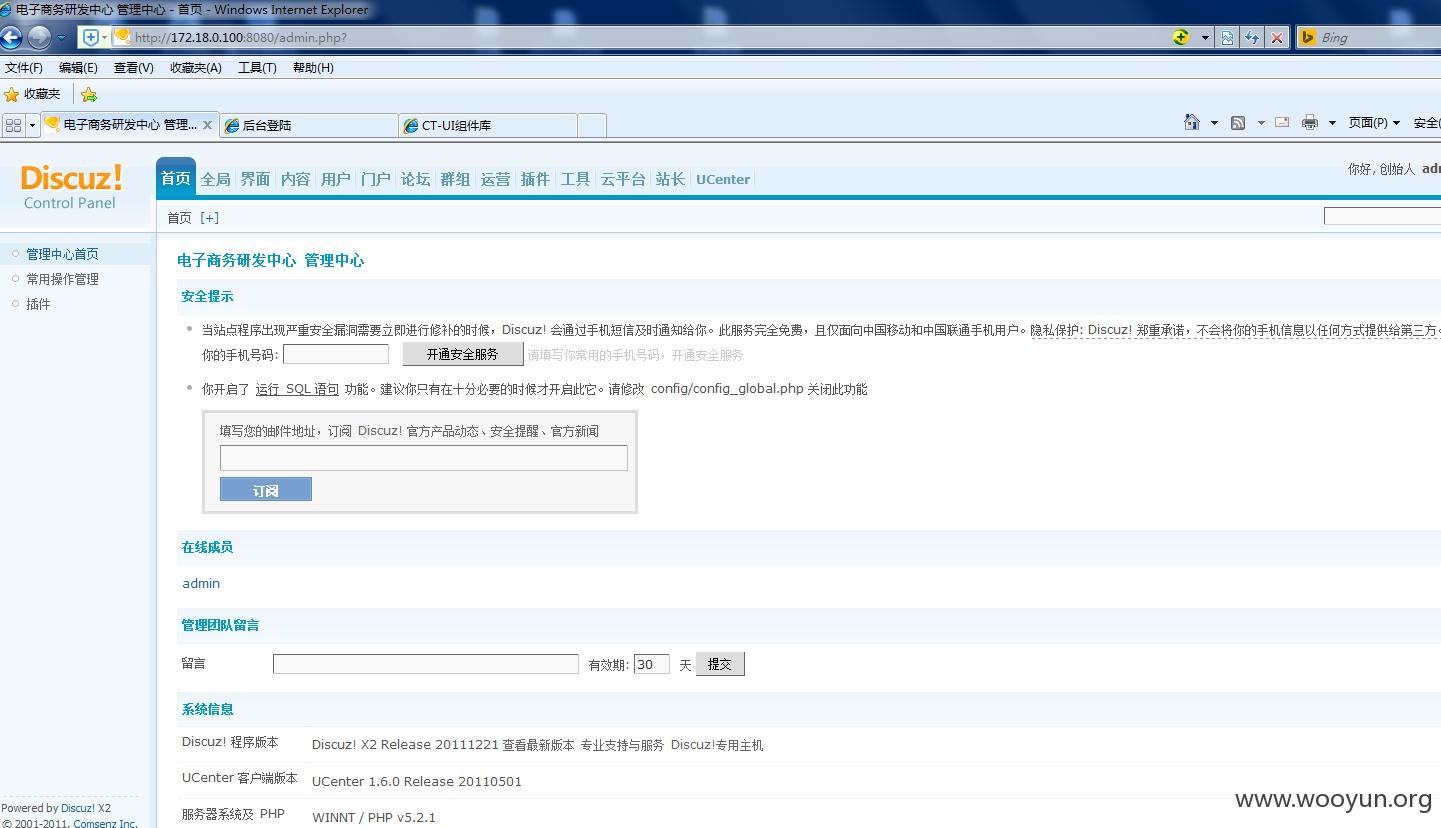
Task: Select the 论坛 navigation tab
Action: [x=416, y=179]
